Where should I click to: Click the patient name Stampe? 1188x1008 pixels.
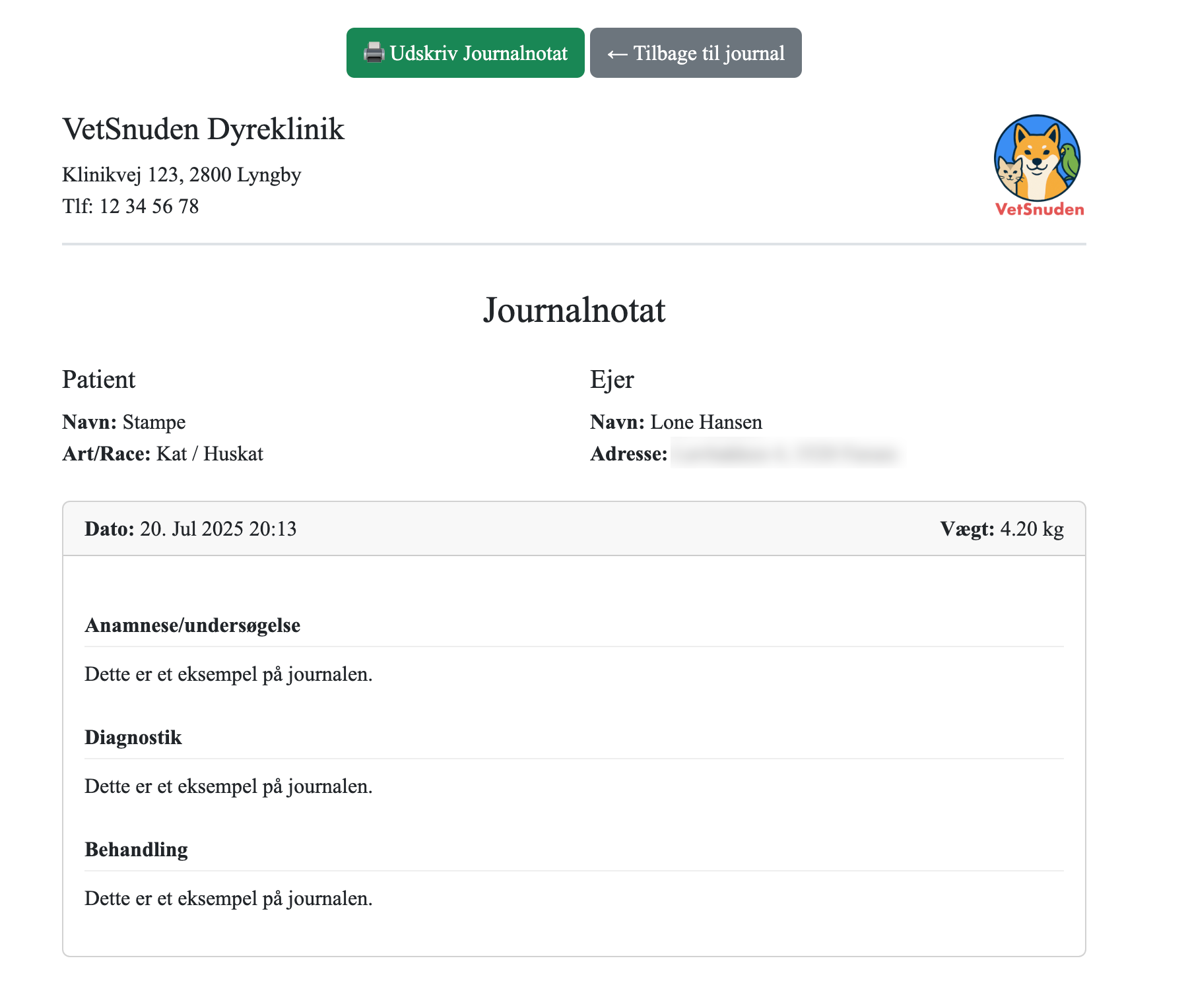[154, 422]
